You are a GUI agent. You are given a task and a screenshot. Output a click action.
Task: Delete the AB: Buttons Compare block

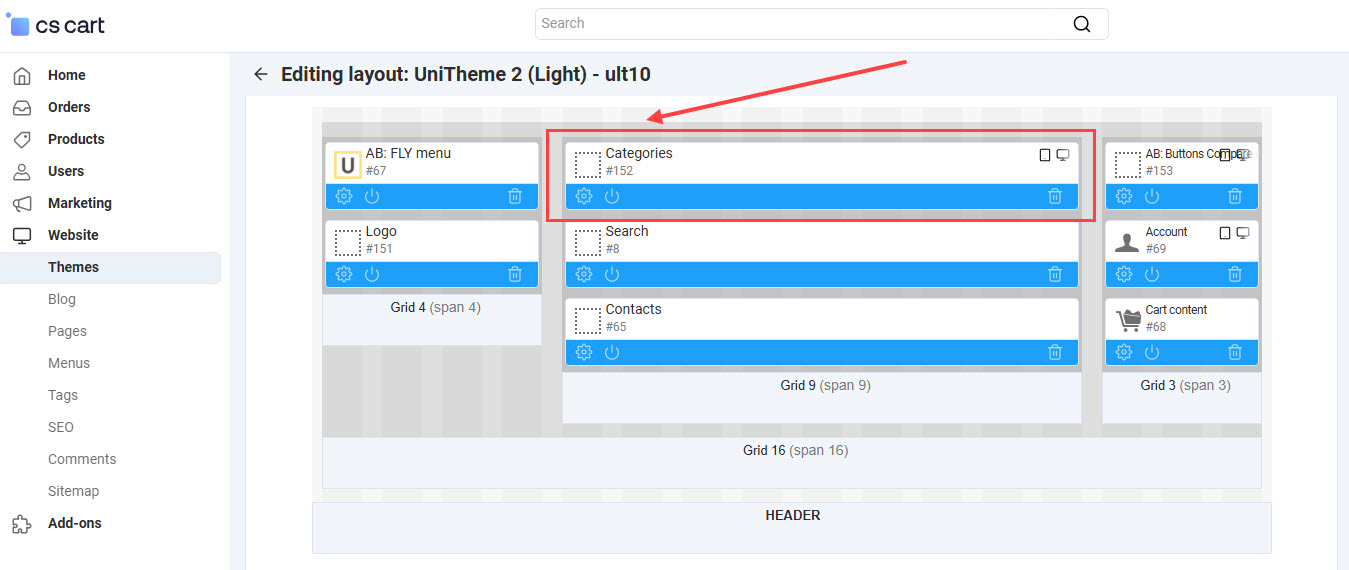(x=1235, y=196)
